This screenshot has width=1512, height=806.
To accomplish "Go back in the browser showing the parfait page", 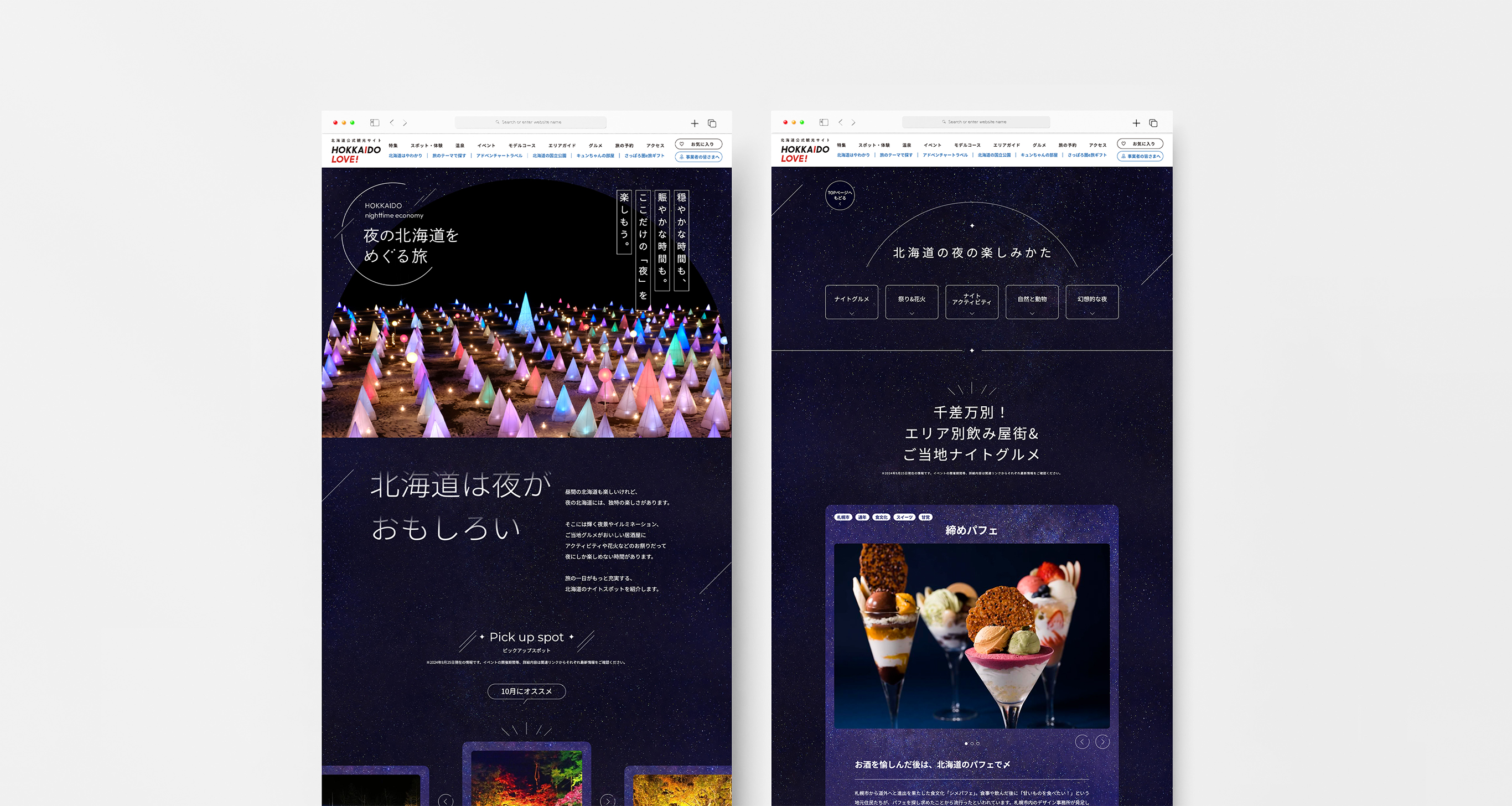I will coord(841,122).
